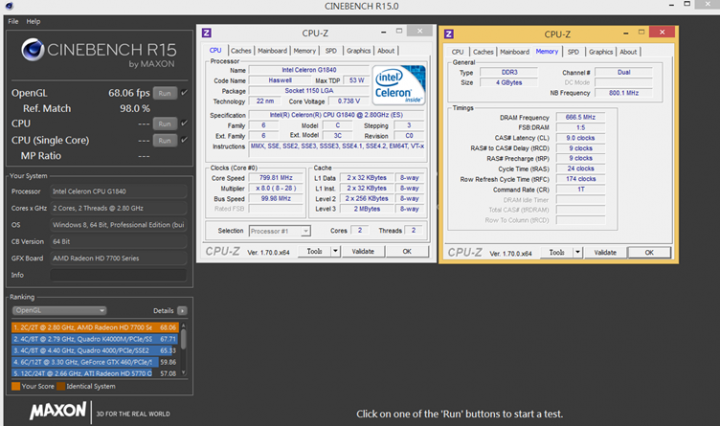Viewport: 720px width, 426px height.
Task: Click the empty Info input field
Action: [x=118, y=275]
